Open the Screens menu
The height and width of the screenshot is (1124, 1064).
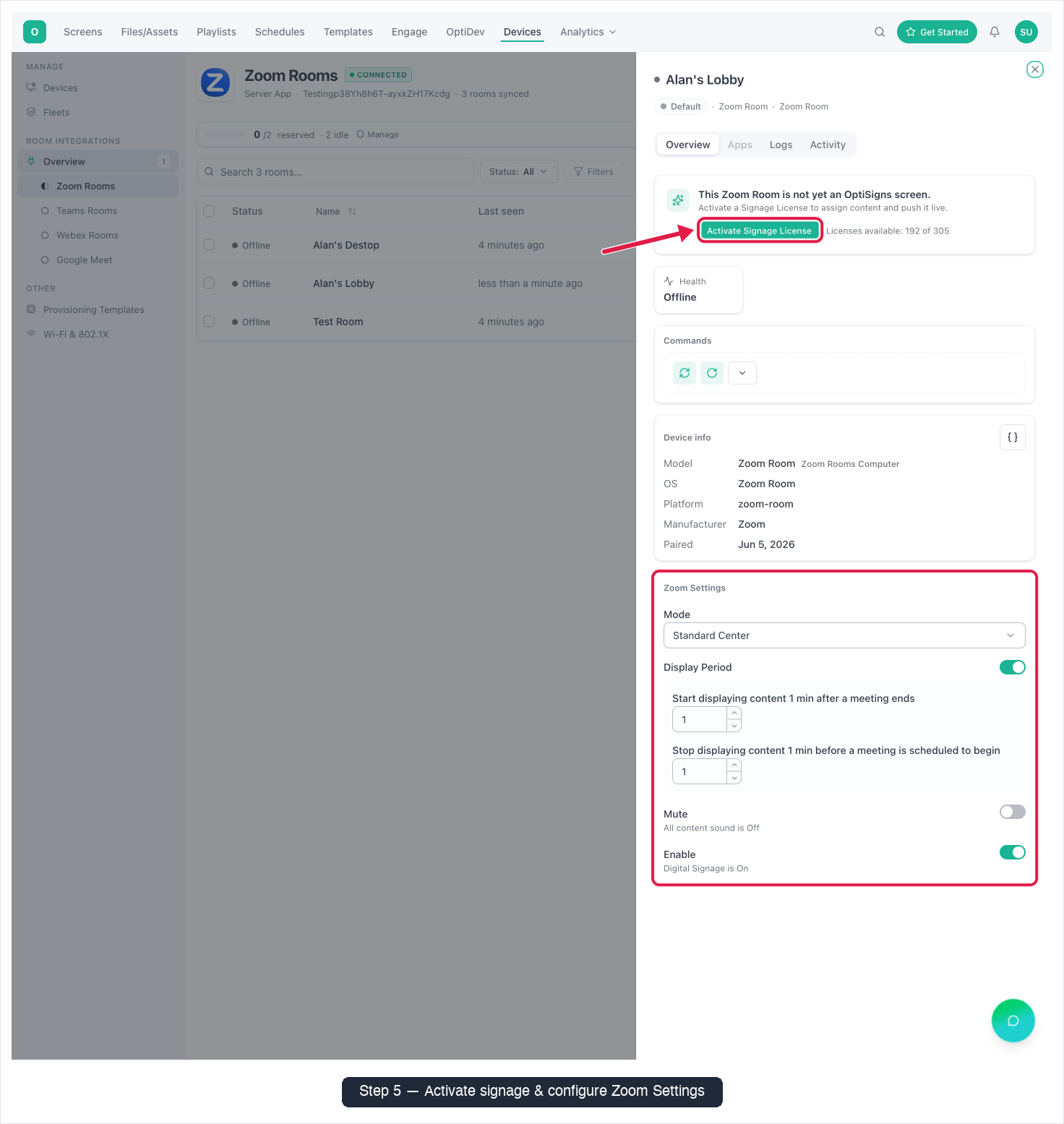click(83, 32)
